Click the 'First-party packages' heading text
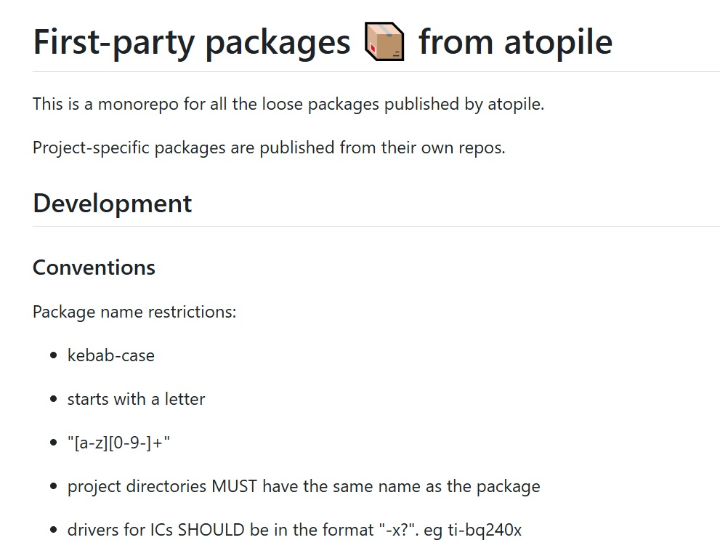The height and width of the screenshot is (540, 720). [191, 42]
